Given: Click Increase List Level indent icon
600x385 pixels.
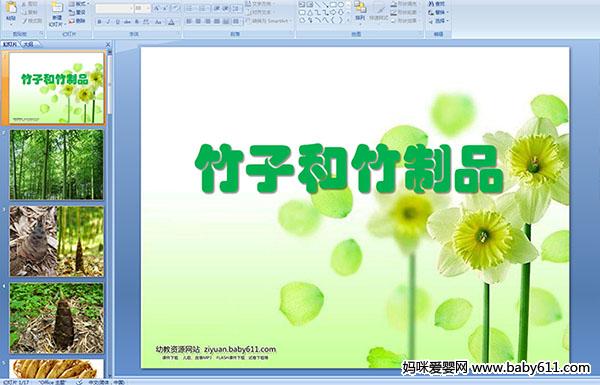Looking at the screenshot, I should (x=225, y=8).
